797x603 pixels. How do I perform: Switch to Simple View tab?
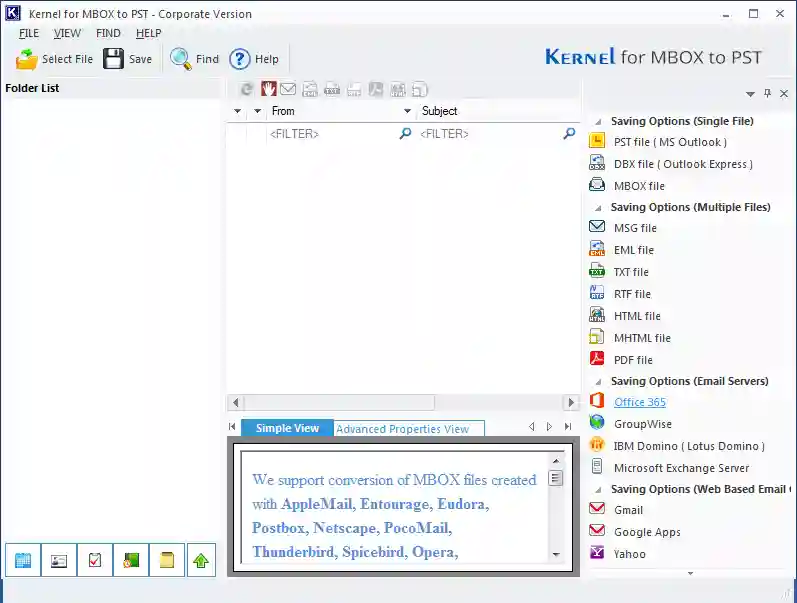[287, 428]
